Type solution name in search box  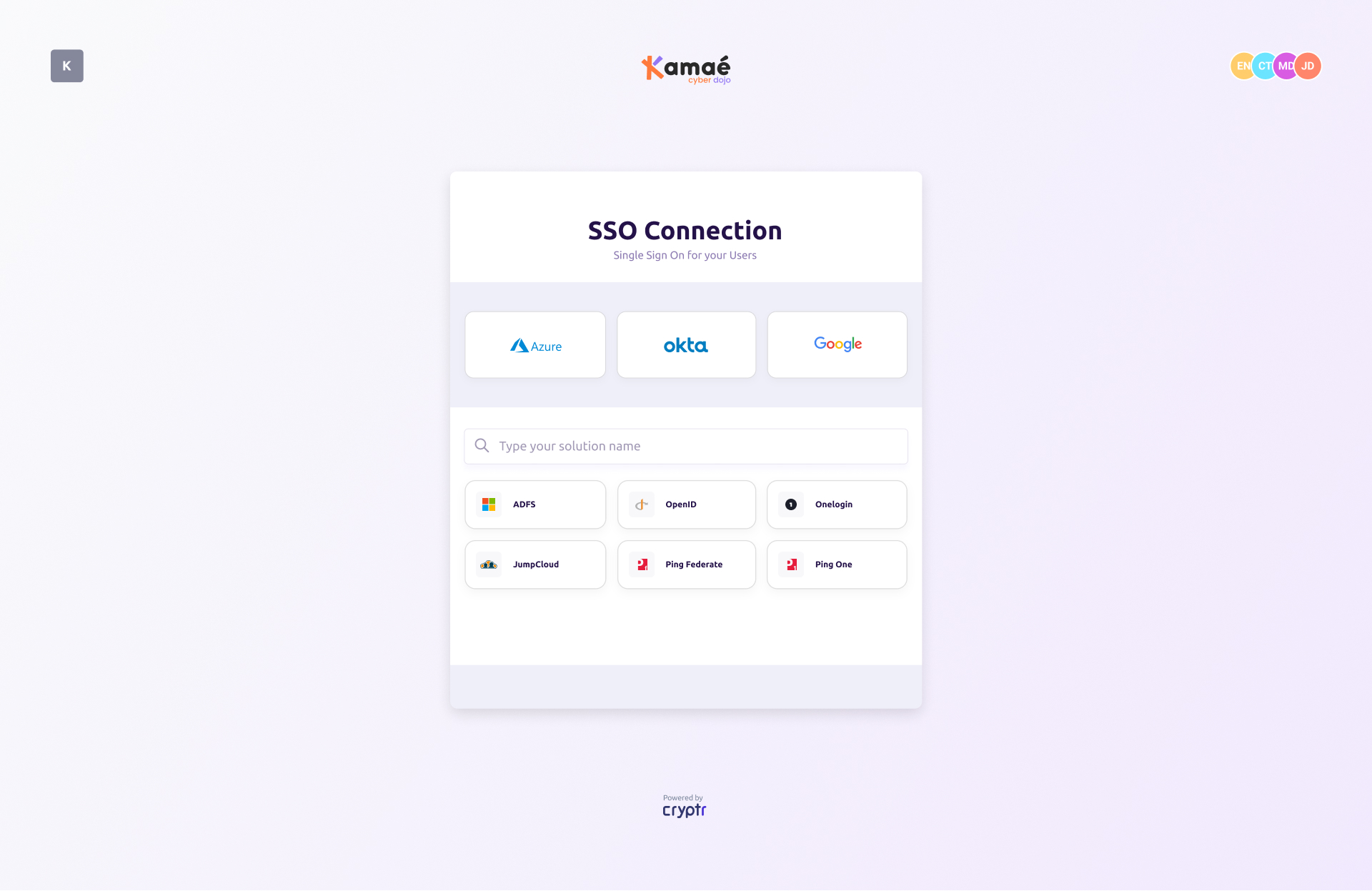pos(686,446)
